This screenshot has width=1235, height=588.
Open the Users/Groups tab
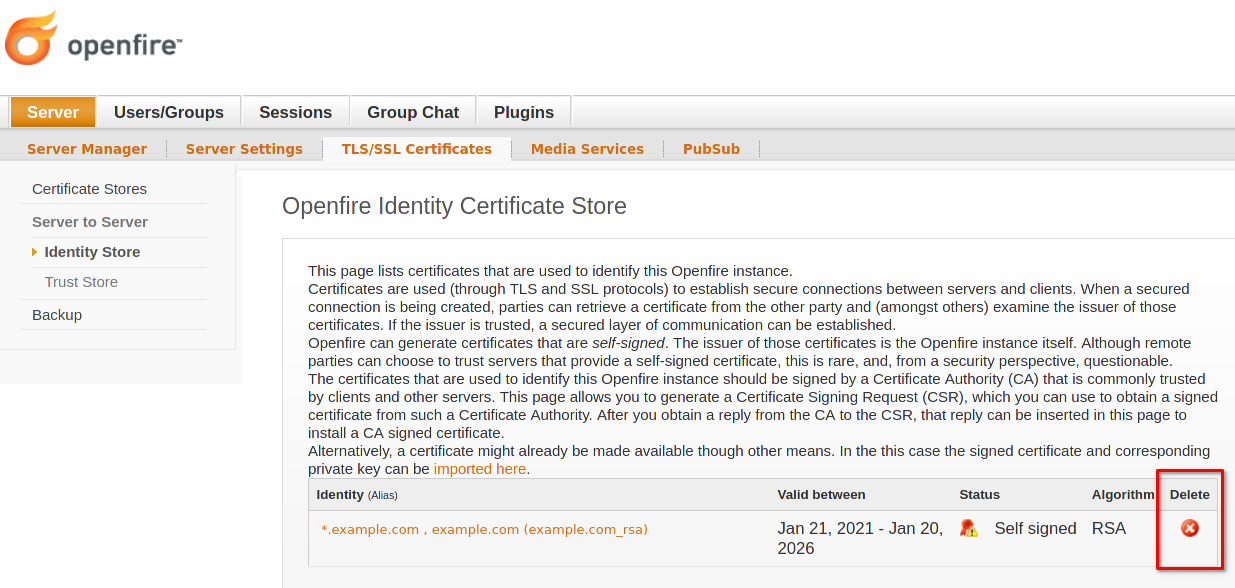click(169, 112)
